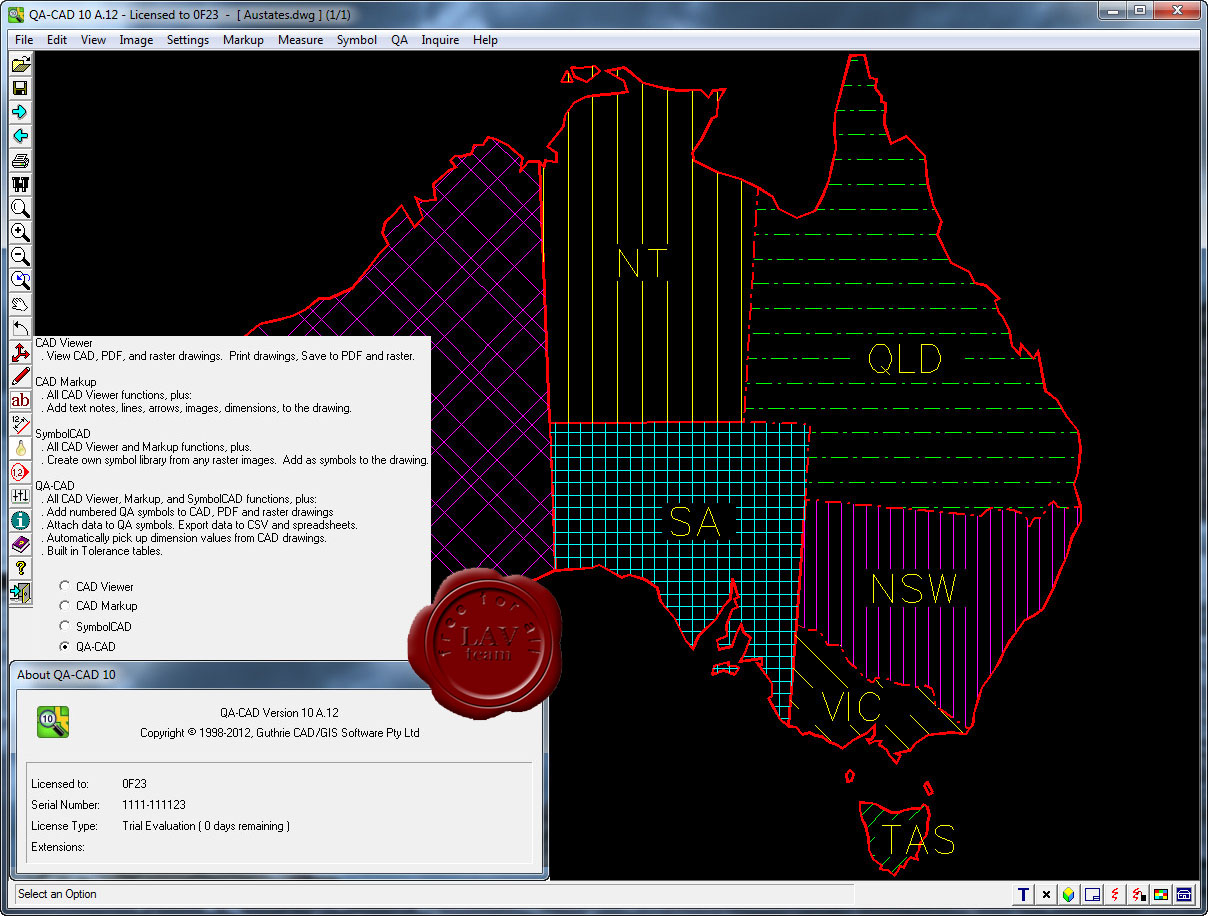The image size is (1208, 916).
Task: Click the green info 'i' icon
Action: pos(20,520)
